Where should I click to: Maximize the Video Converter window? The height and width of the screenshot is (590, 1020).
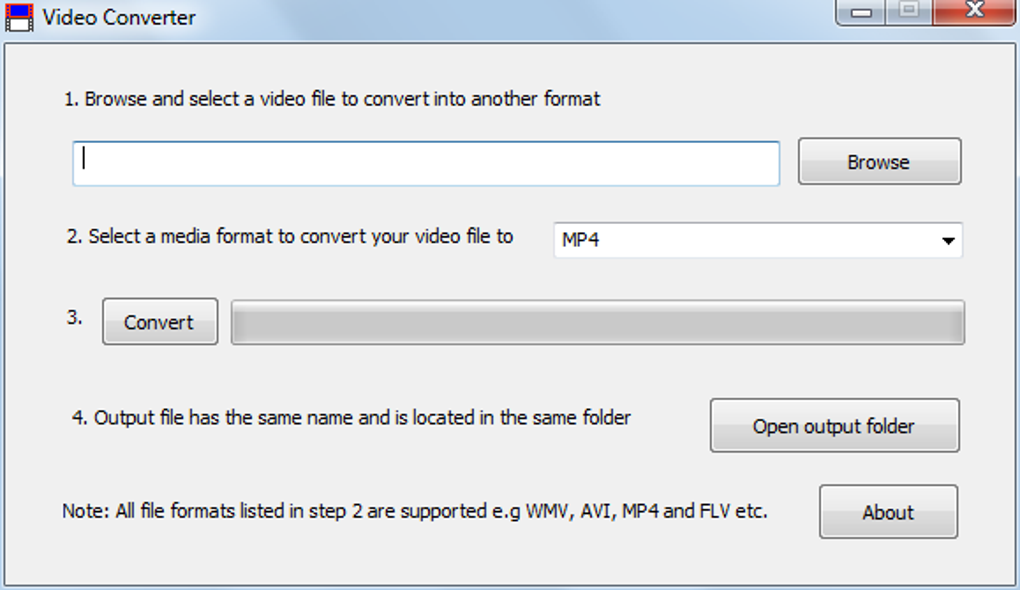(909, 11)
